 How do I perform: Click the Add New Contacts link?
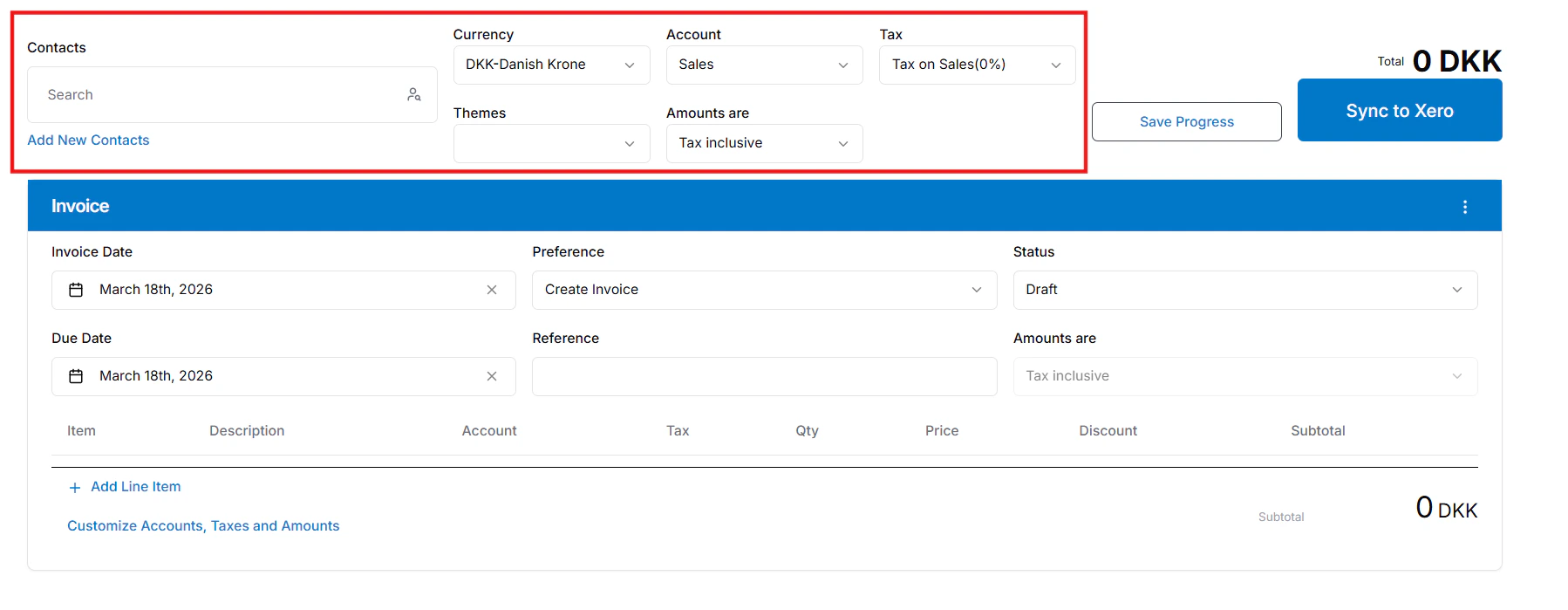88,140
